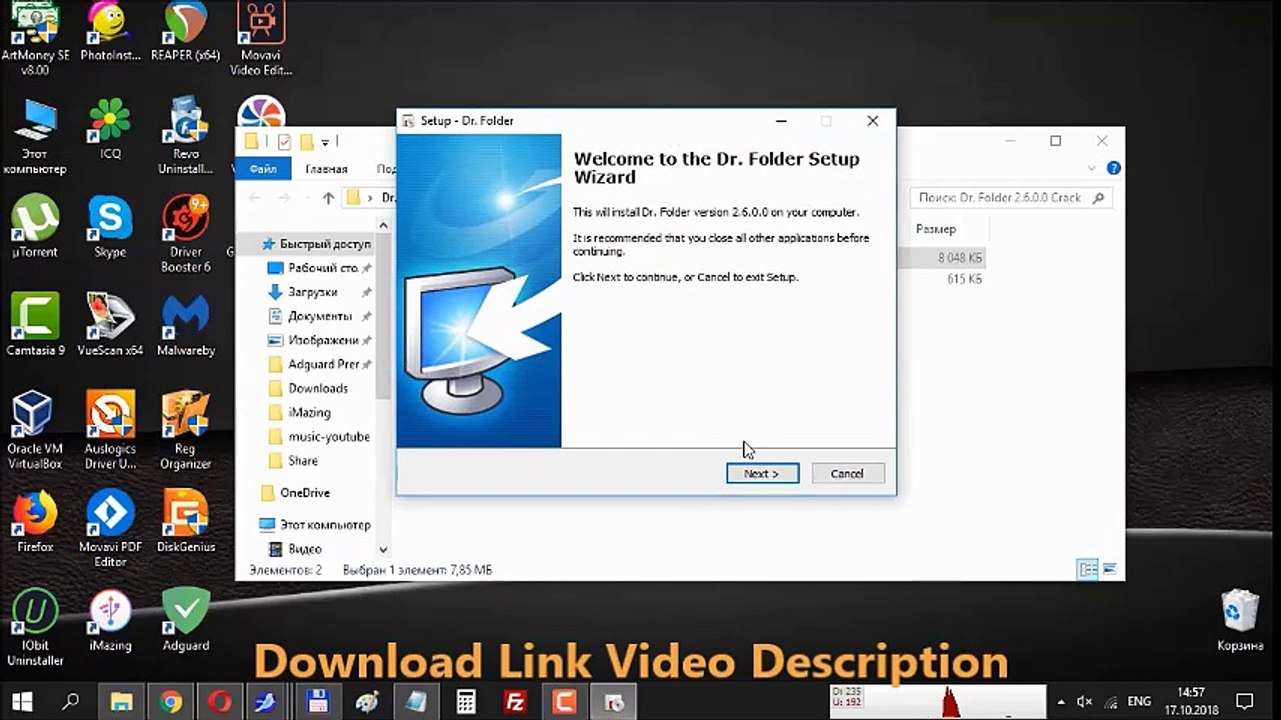Click the muted volume tray icon

coord(1085,701)
